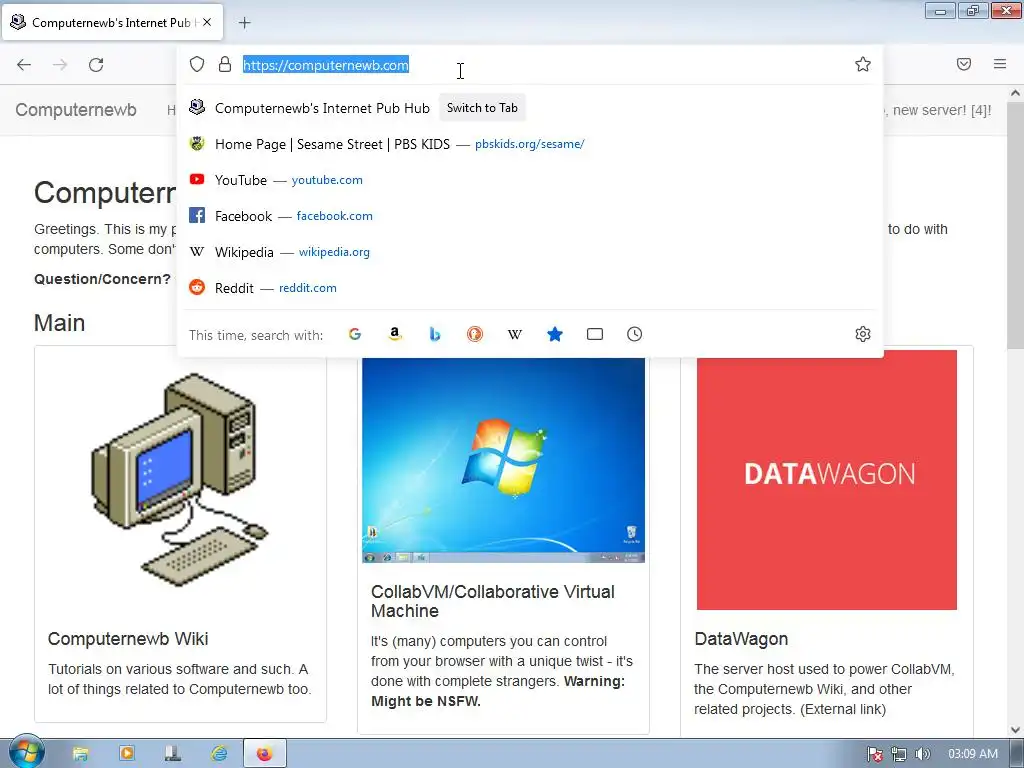The height and width of the screenshot is (768, 1024).
Task: Open the DataWagon card title
Action: [741, 639]
